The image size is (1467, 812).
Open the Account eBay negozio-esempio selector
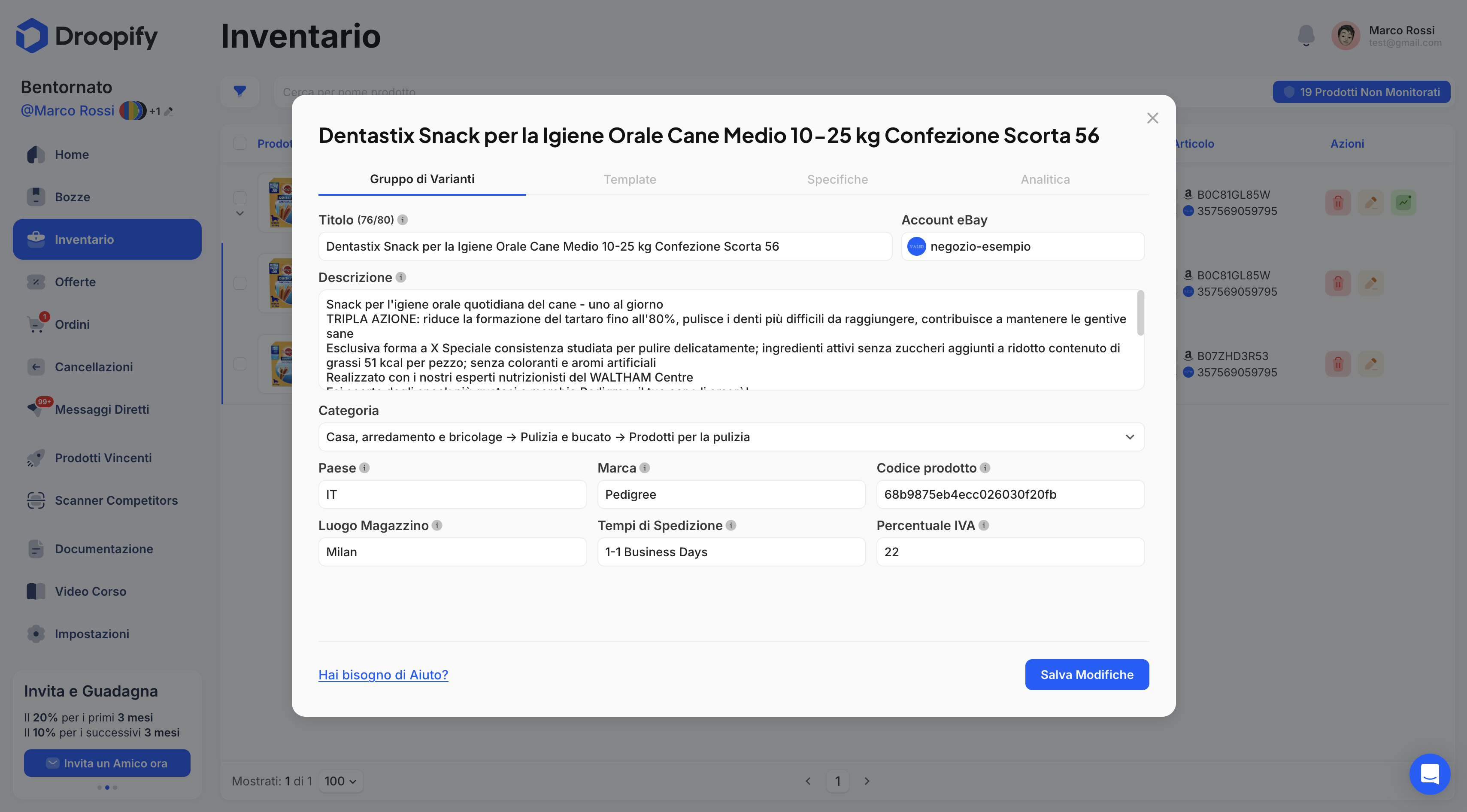pyautogui.click(x=1023, y=246)
